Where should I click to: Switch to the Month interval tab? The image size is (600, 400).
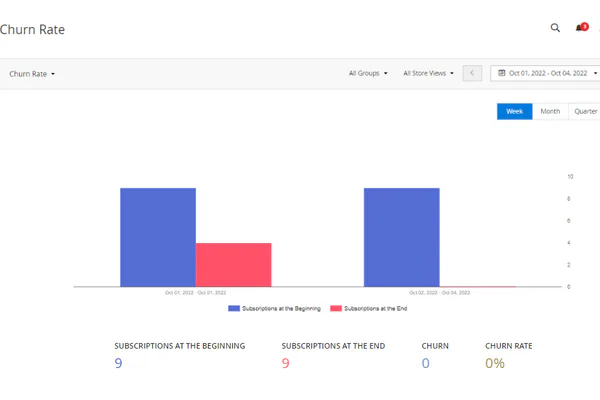coord(550,111)
